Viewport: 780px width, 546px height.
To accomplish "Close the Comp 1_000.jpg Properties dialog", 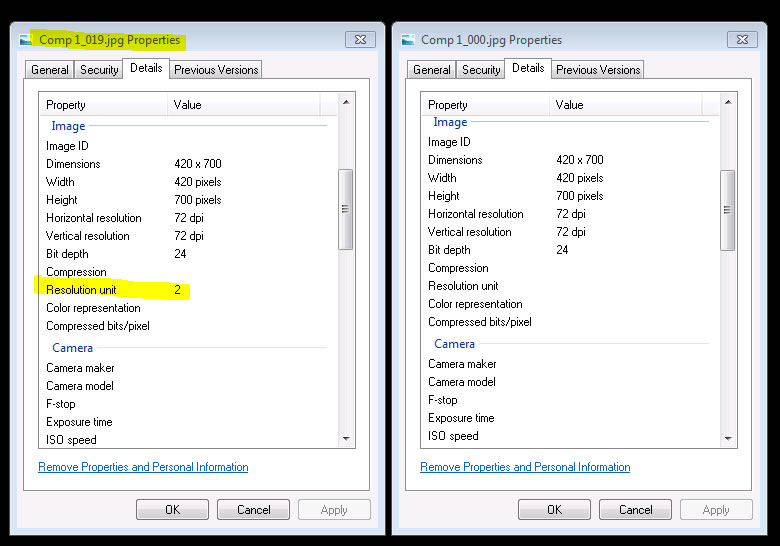I will [x=742, y=40].
